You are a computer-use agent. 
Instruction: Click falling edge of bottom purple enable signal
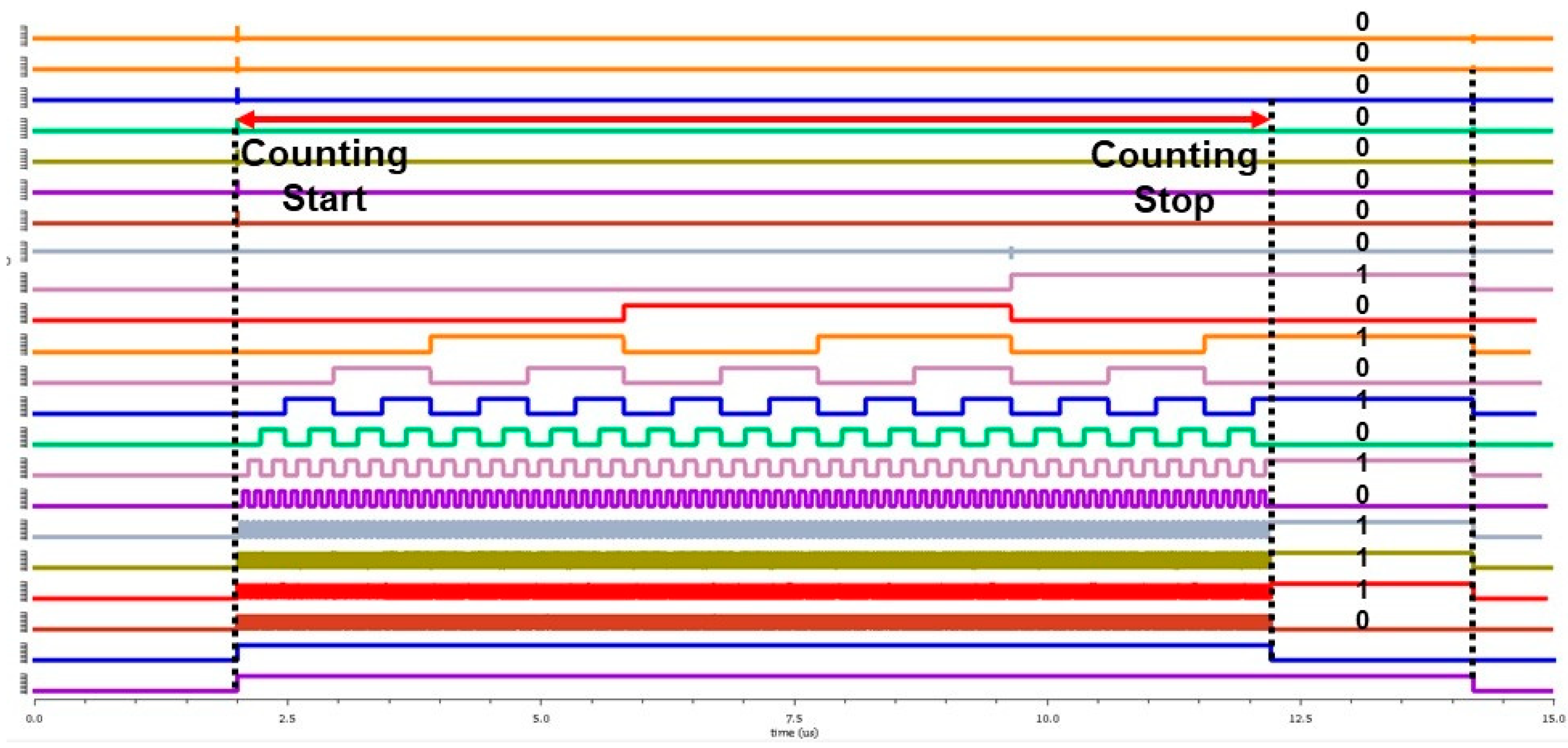pos(1473,683)
